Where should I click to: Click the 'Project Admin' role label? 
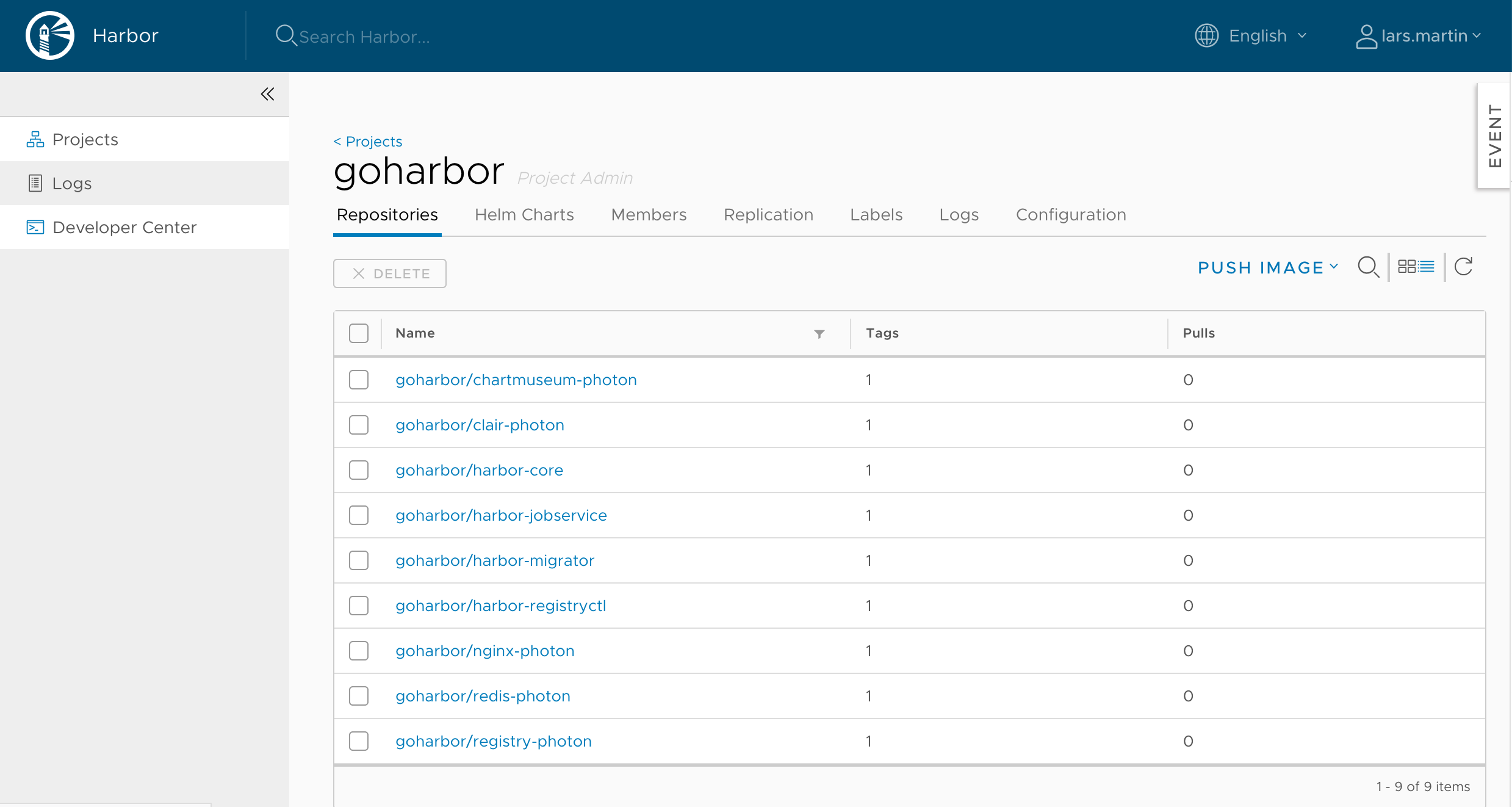pyautogui.click(x=575, y=178)
